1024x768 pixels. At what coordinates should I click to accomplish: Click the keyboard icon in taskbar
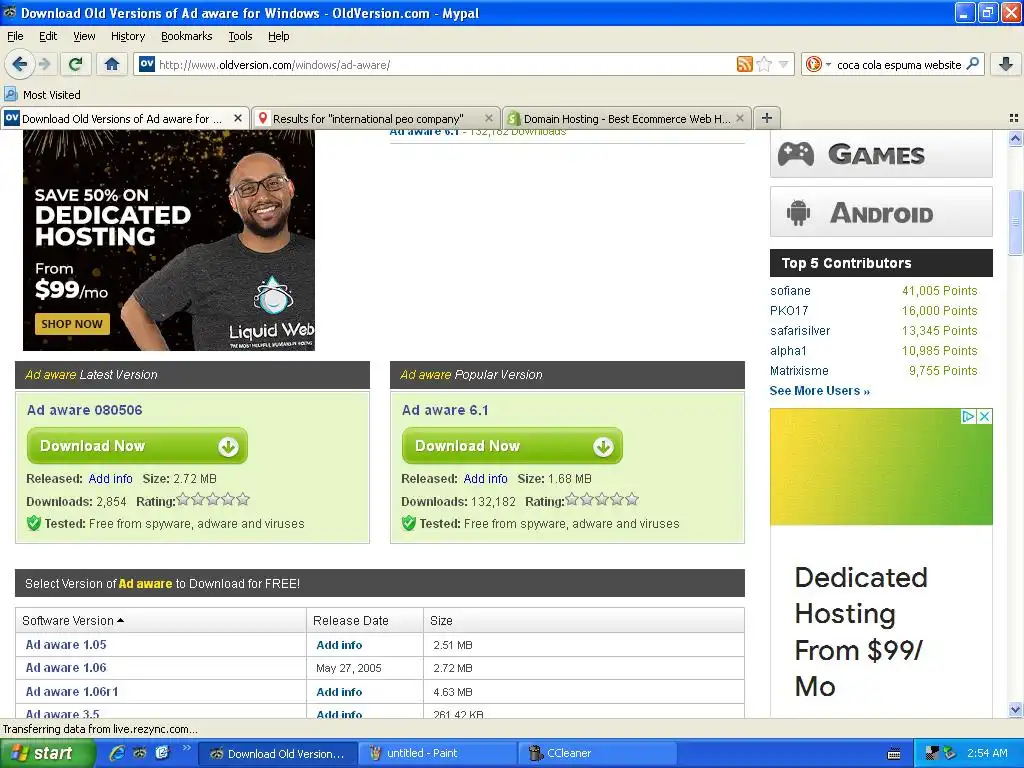coord(894,754)
